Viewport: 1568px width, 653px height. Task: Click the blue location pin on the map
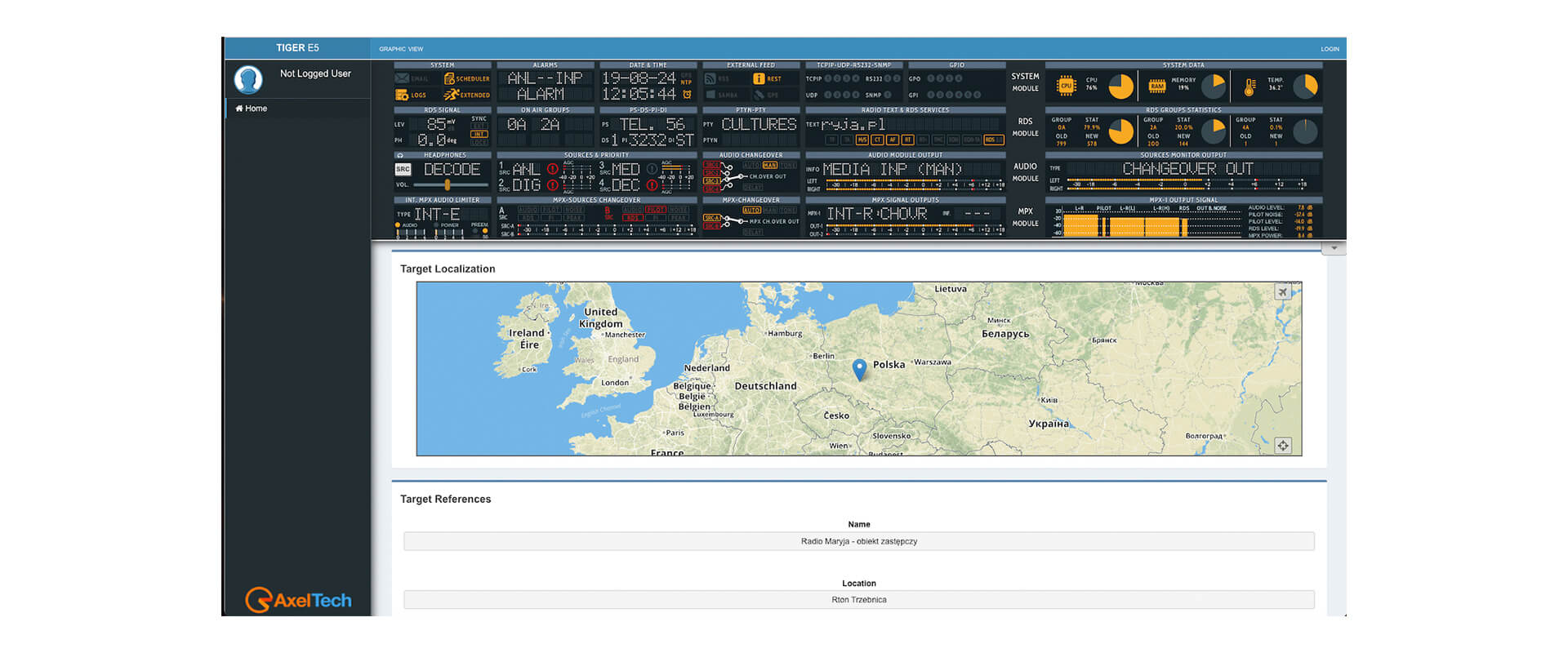859,369
